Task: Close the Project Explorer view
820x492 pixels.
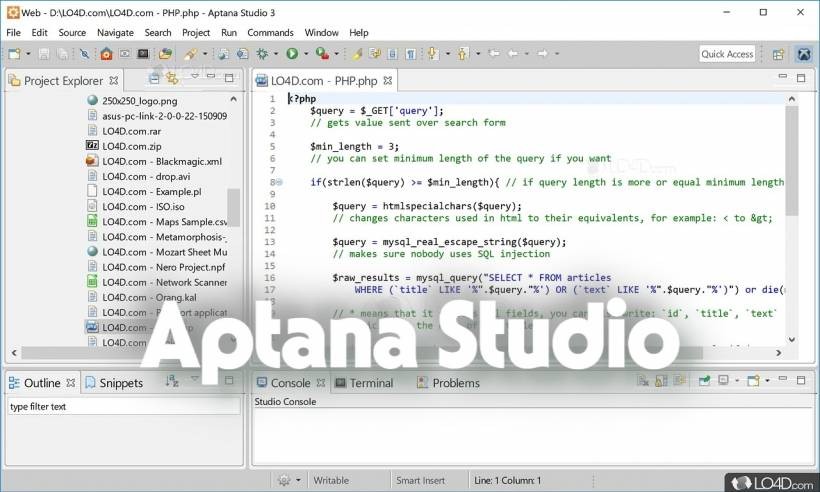Action: tap(113, 81)
